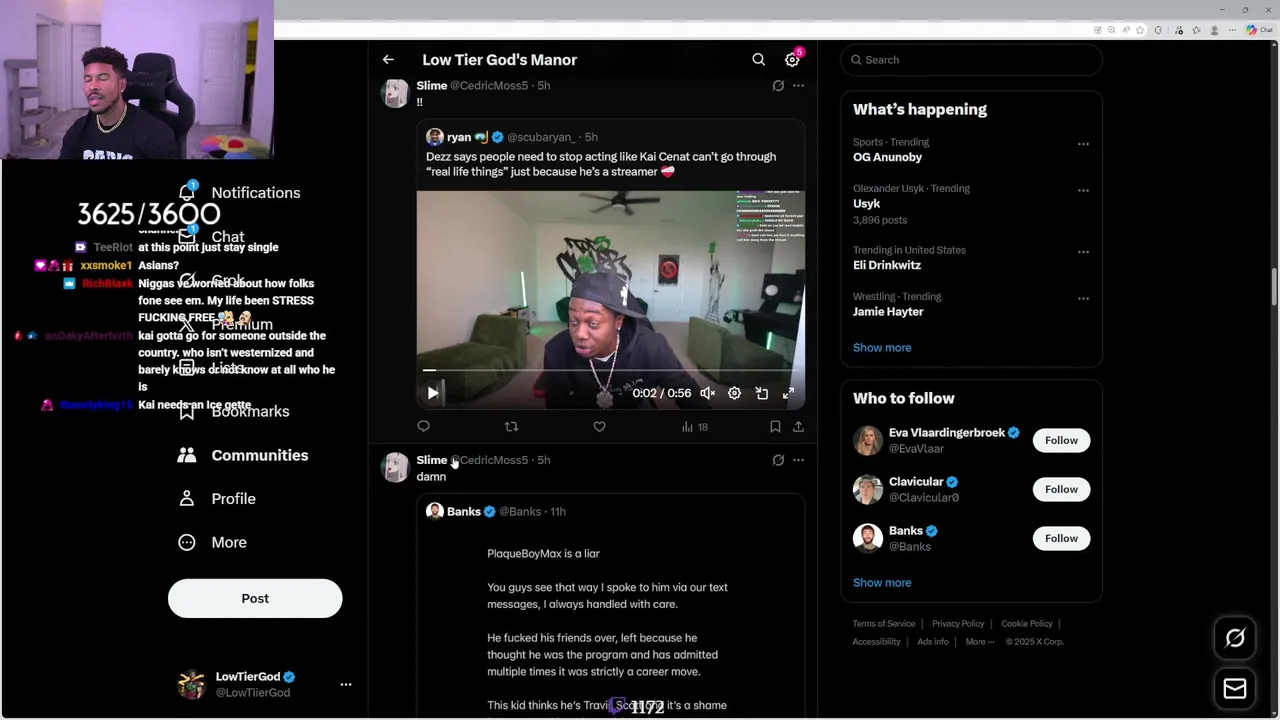Show more under What's happening
This screenshot has height=720, width=1280.
[x=882, y=348]
